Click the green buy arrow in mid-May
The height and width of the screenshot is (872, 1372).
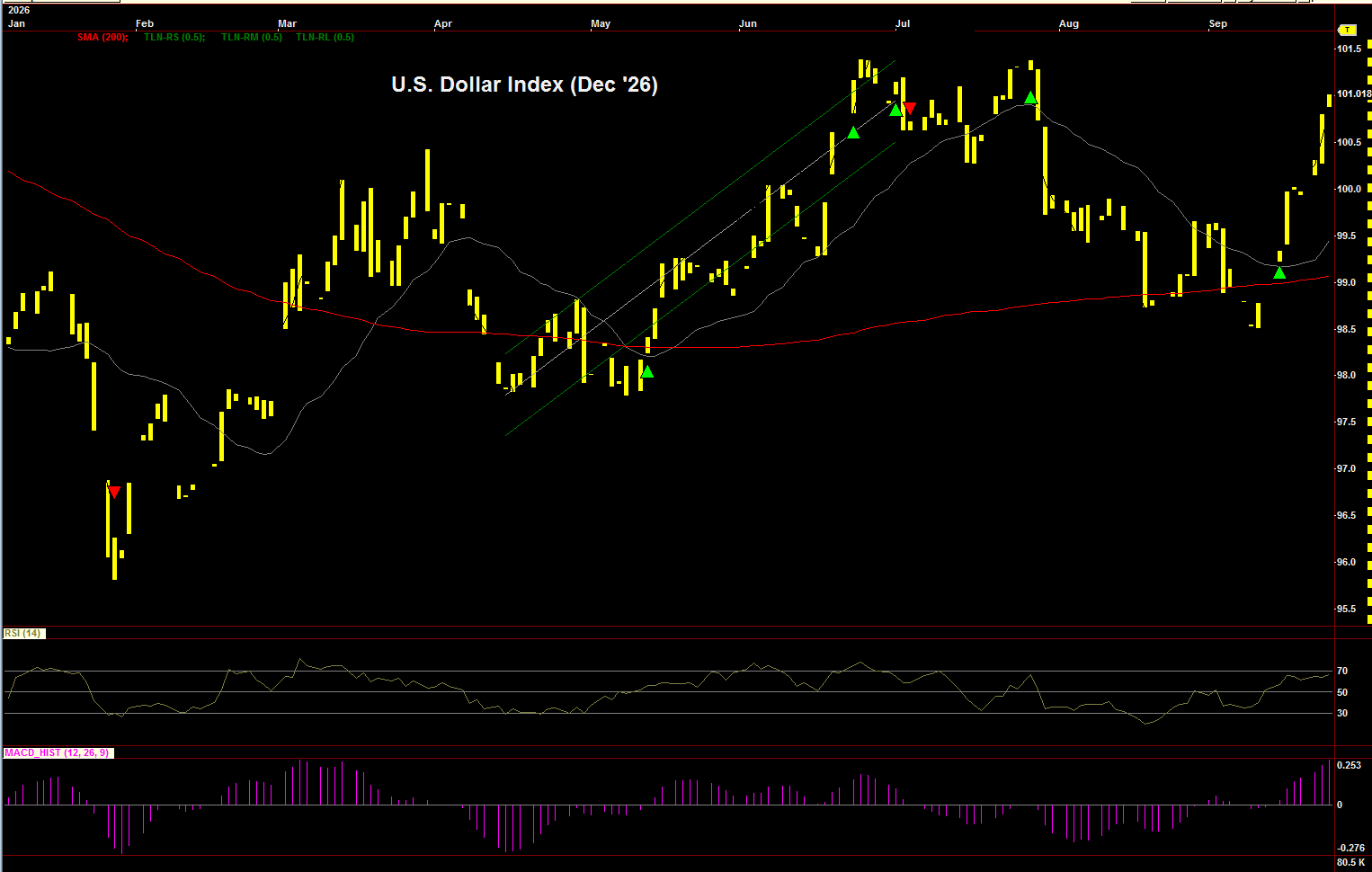click(647, 371)
